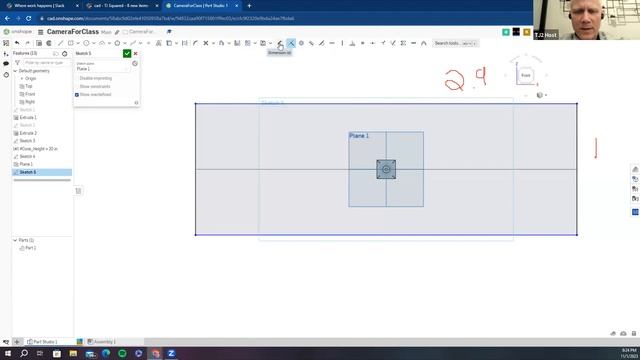Select Sketch 3 in feature list

pyautogui.click(x=27, y=141)
